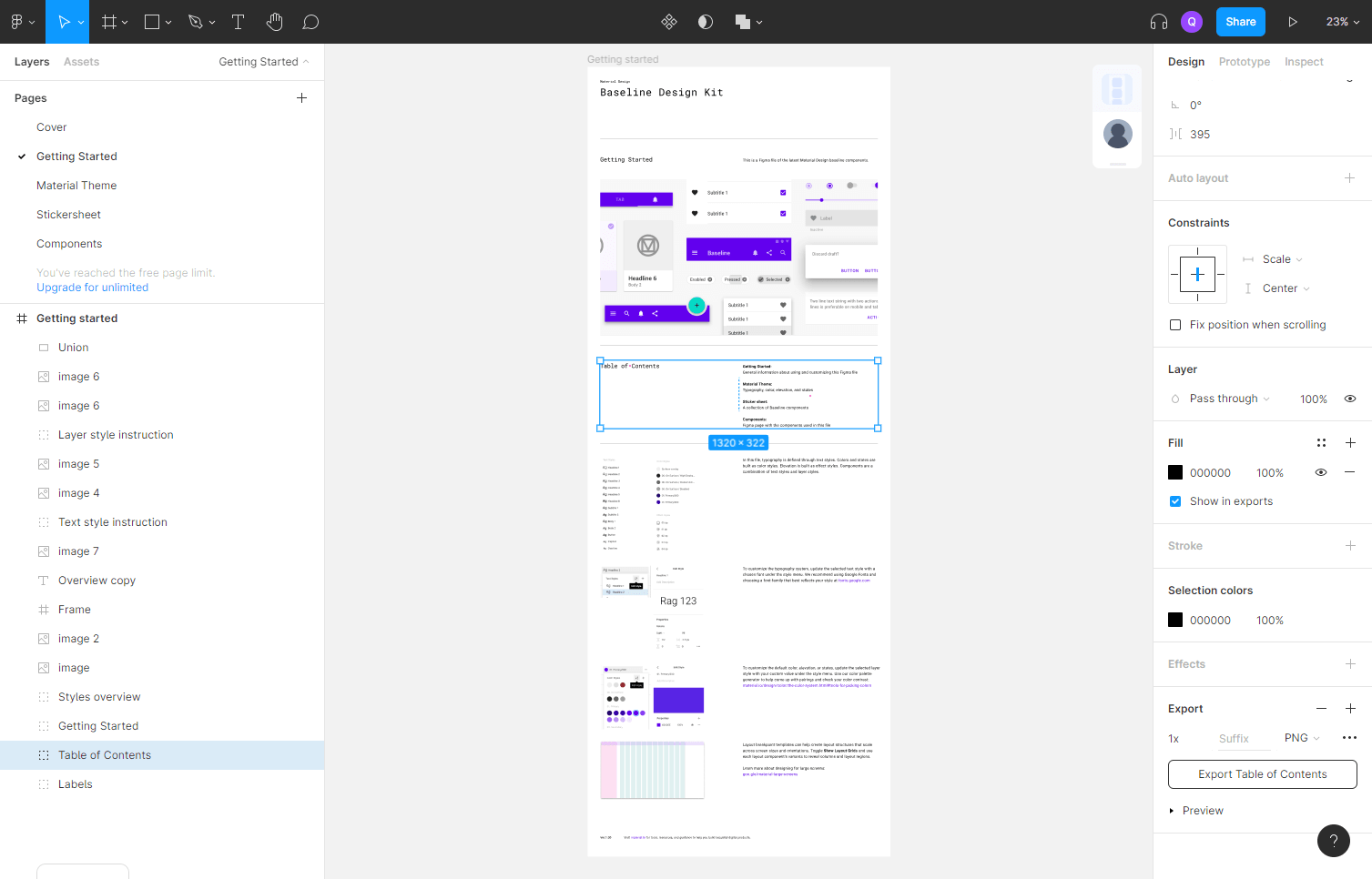Toggle layer visibility eye icon
Screen dimensions: 1372x879
pos(1350,399)
